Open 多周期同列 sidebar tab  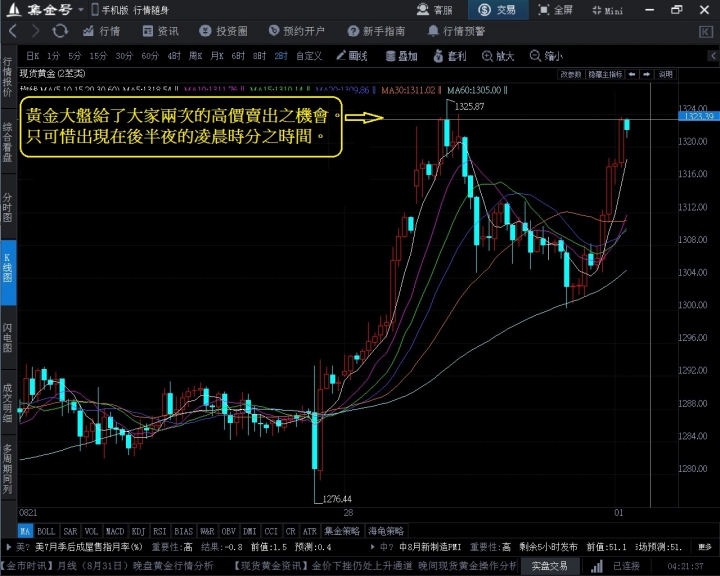coord(8,469)
